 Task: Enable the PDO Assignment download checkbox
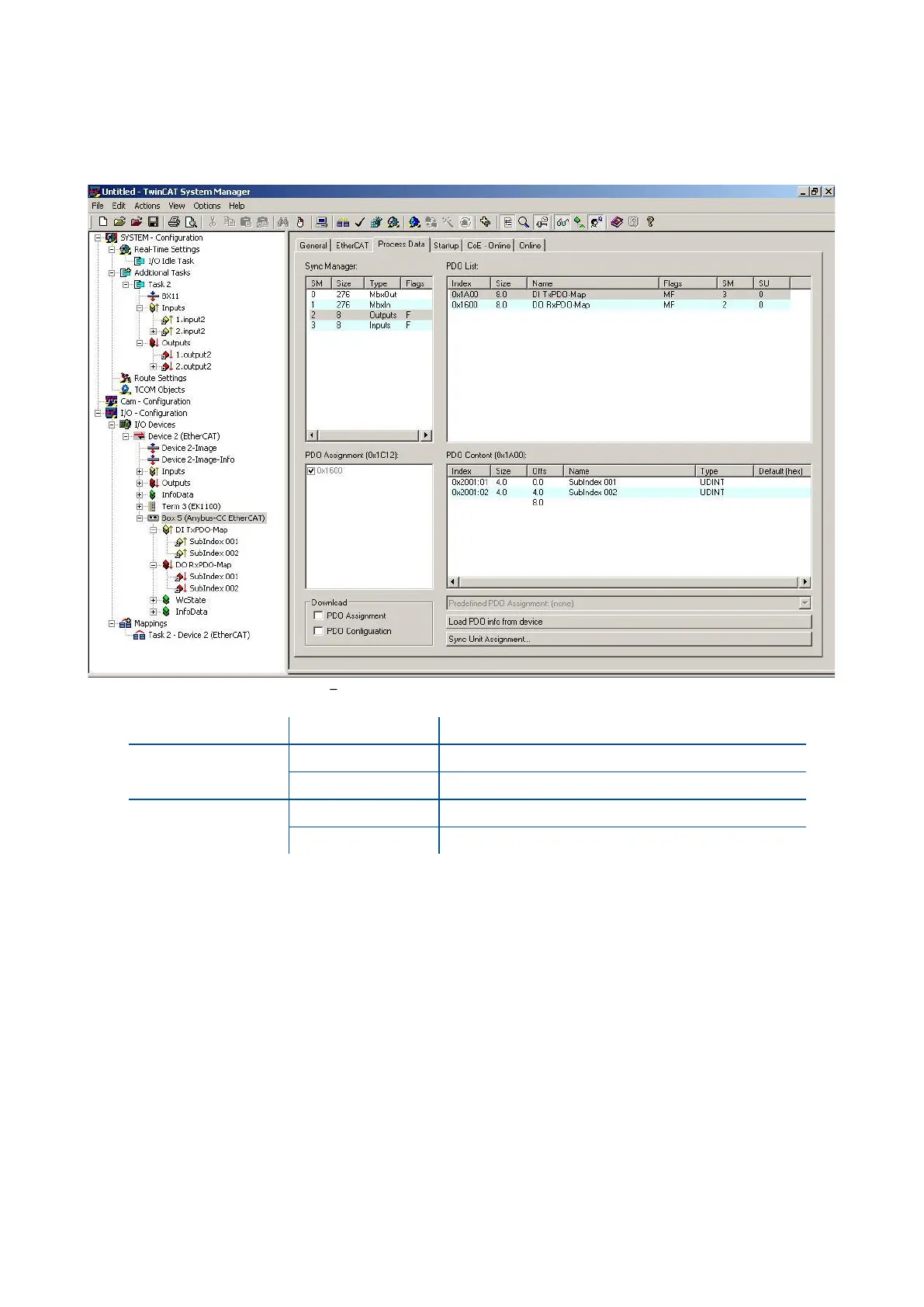318,615
